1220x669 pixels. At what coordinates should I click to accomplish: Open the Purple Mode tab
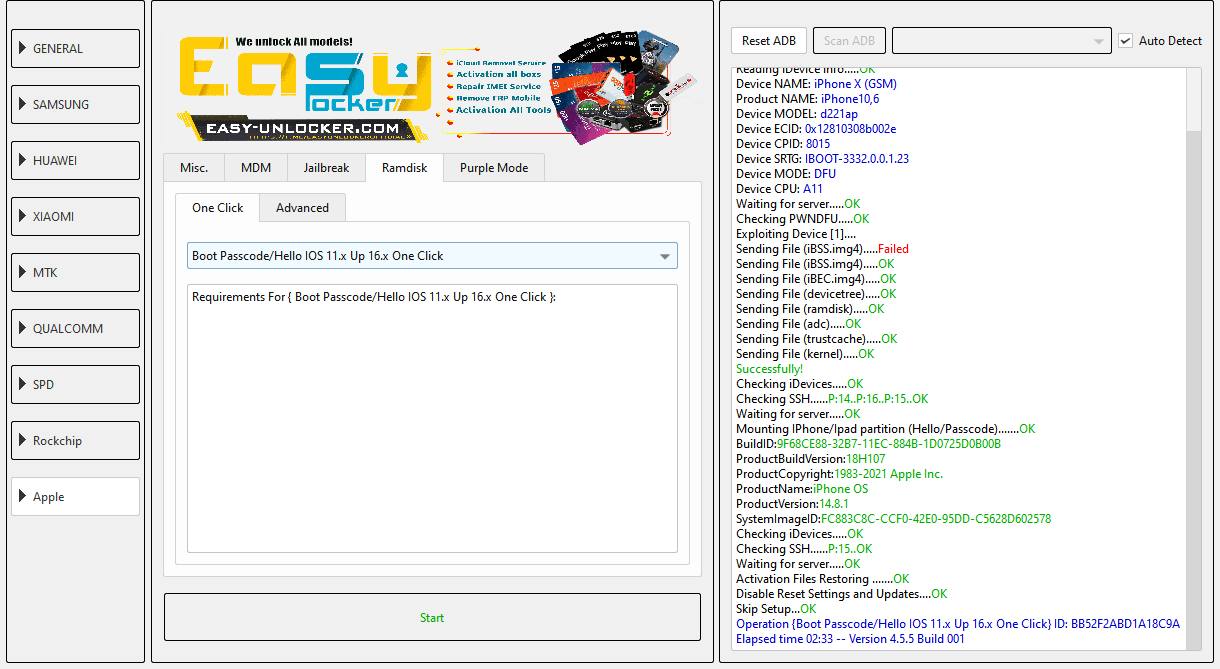(x=494, y=167)
